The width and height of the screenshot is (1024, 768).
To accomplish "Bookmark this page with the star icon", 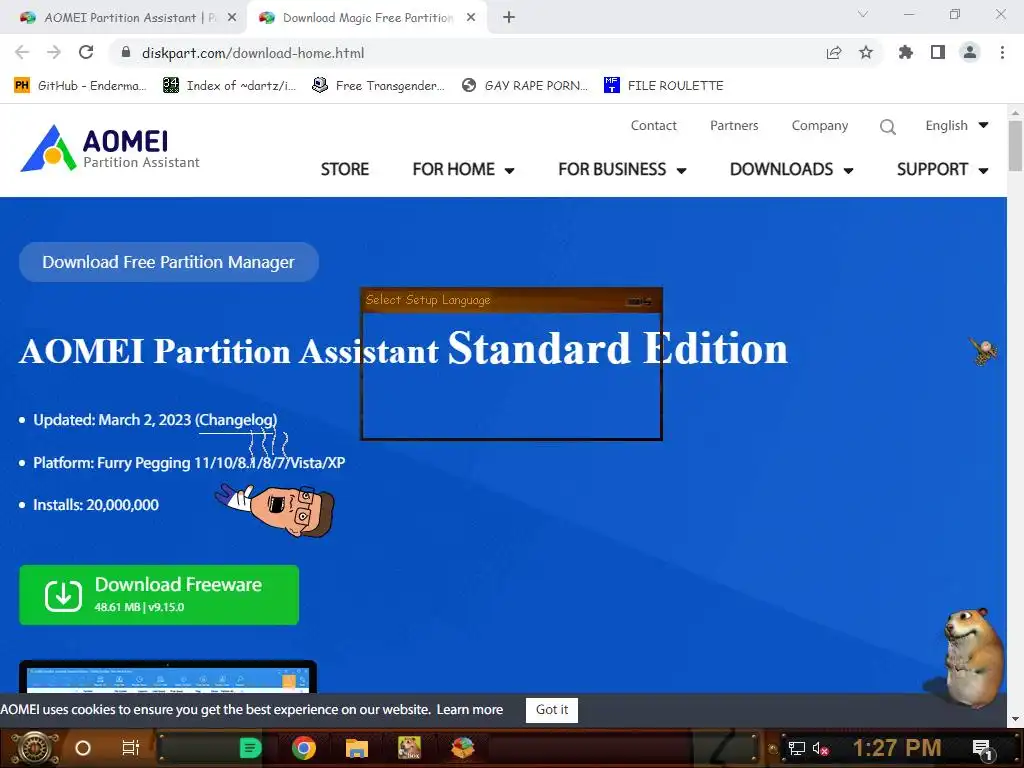I will pos(866,52).
